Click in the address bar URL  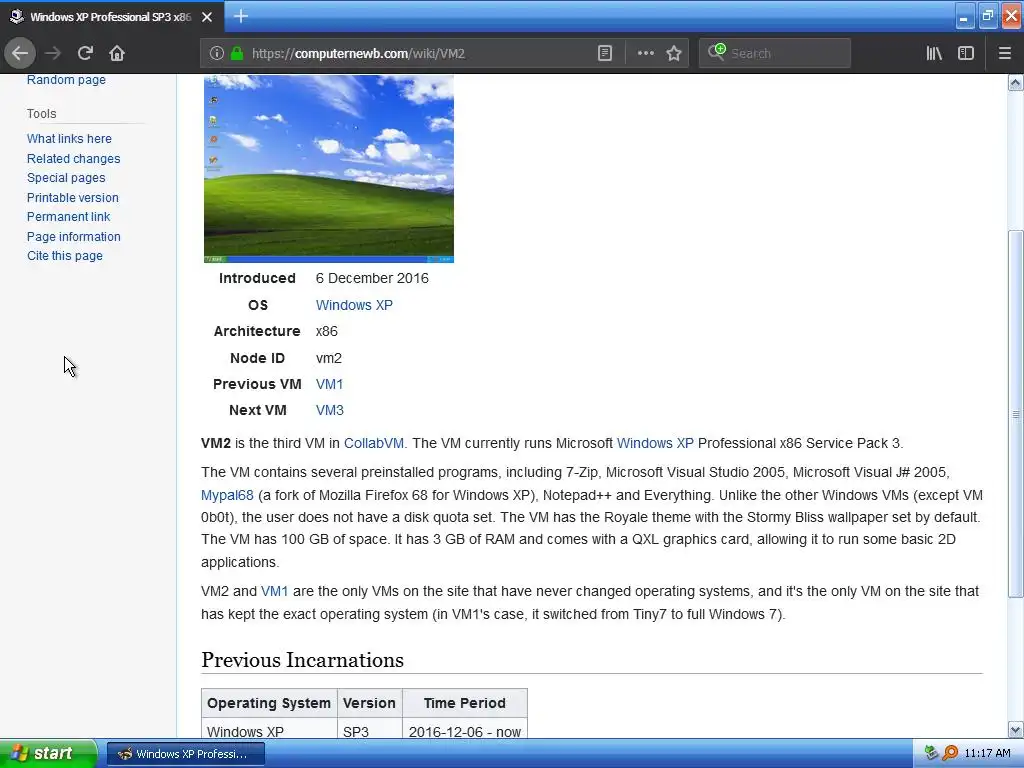click(358, 54)
